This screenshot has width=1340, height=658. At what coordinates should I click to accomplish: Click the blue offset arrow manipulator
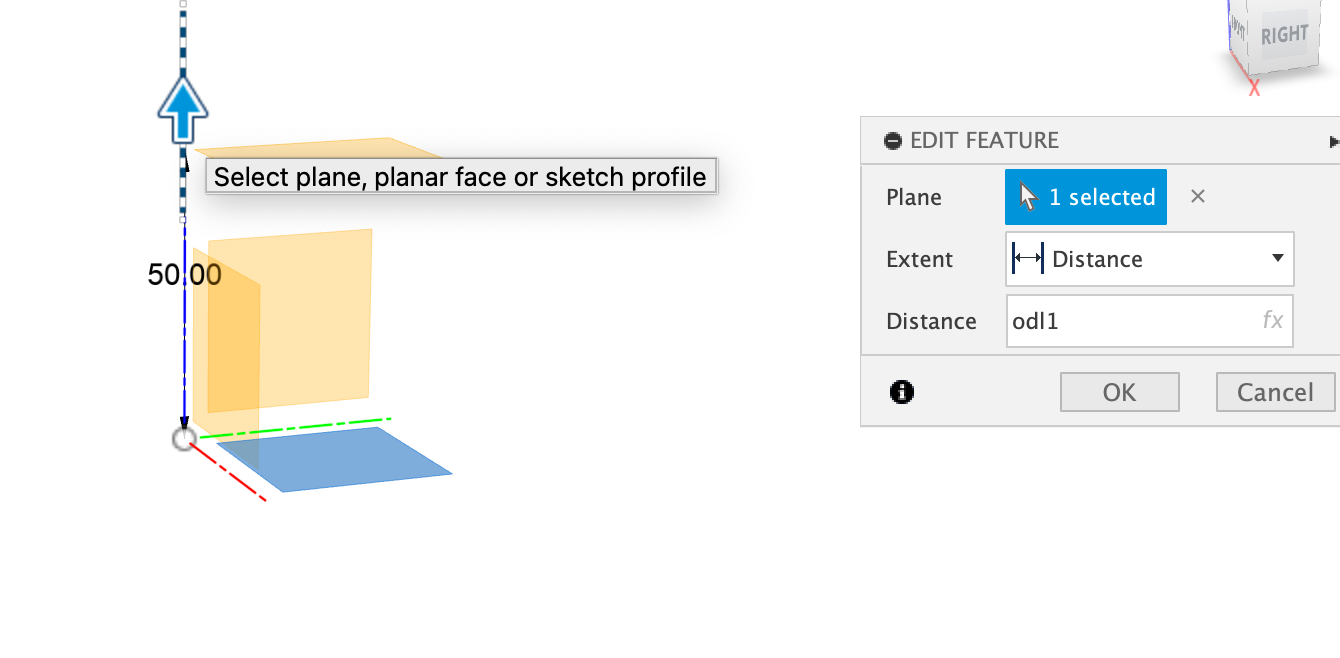click(x=183, y=110)
